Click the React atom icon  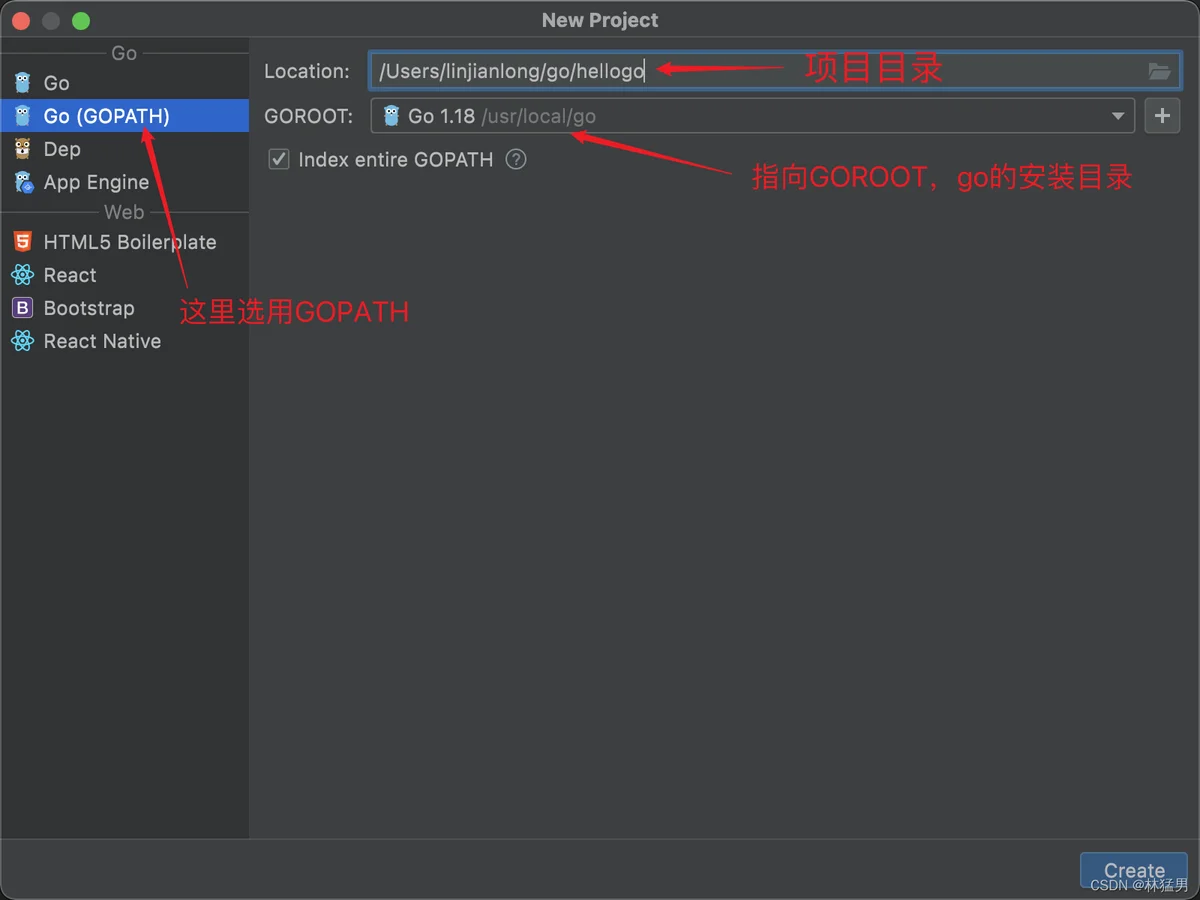pyautogui.click(x=22, y=275)
